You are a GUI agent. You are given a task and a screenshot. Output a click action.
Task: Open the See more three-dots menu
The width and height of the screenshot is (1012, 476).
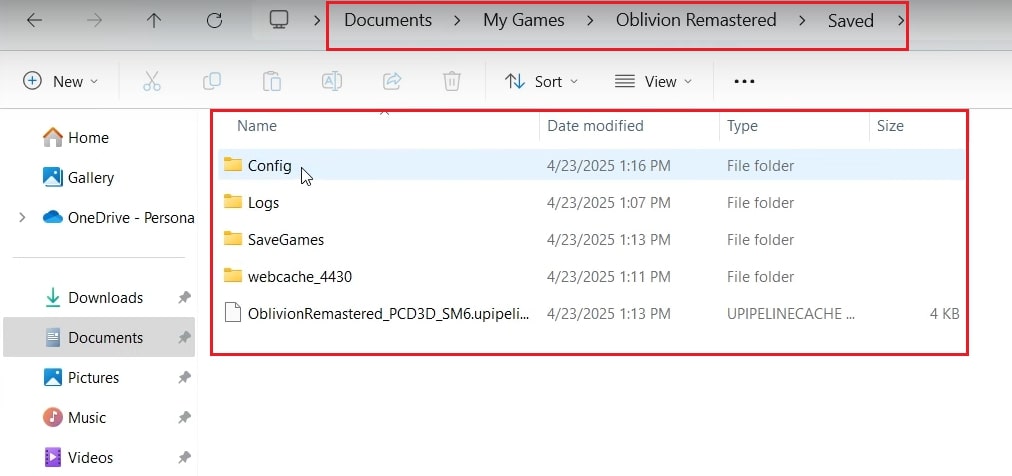[x=744, y=81]
